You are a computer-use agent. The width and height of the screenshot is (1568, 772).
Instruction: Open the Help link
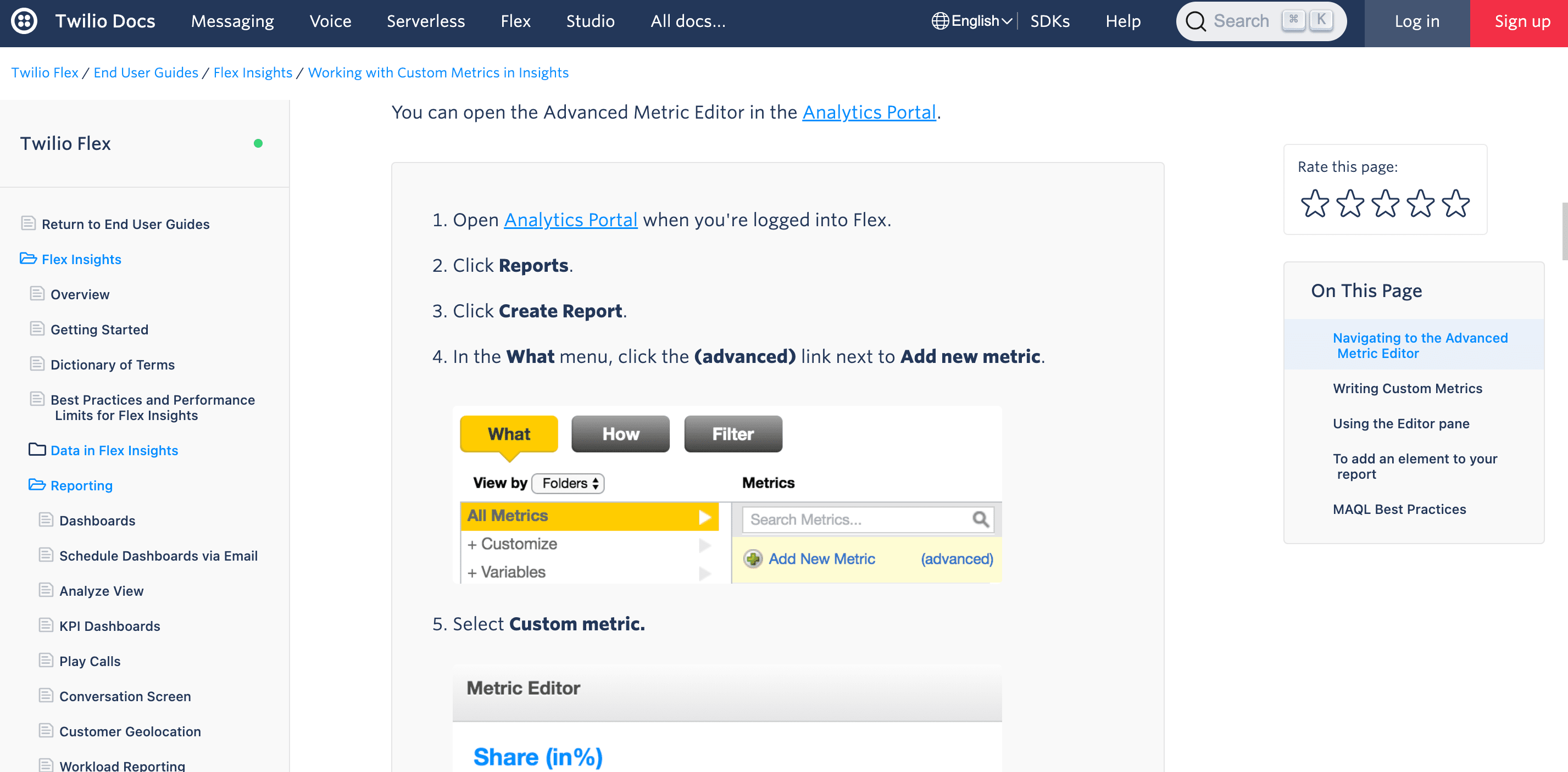tap(1123, 21)
